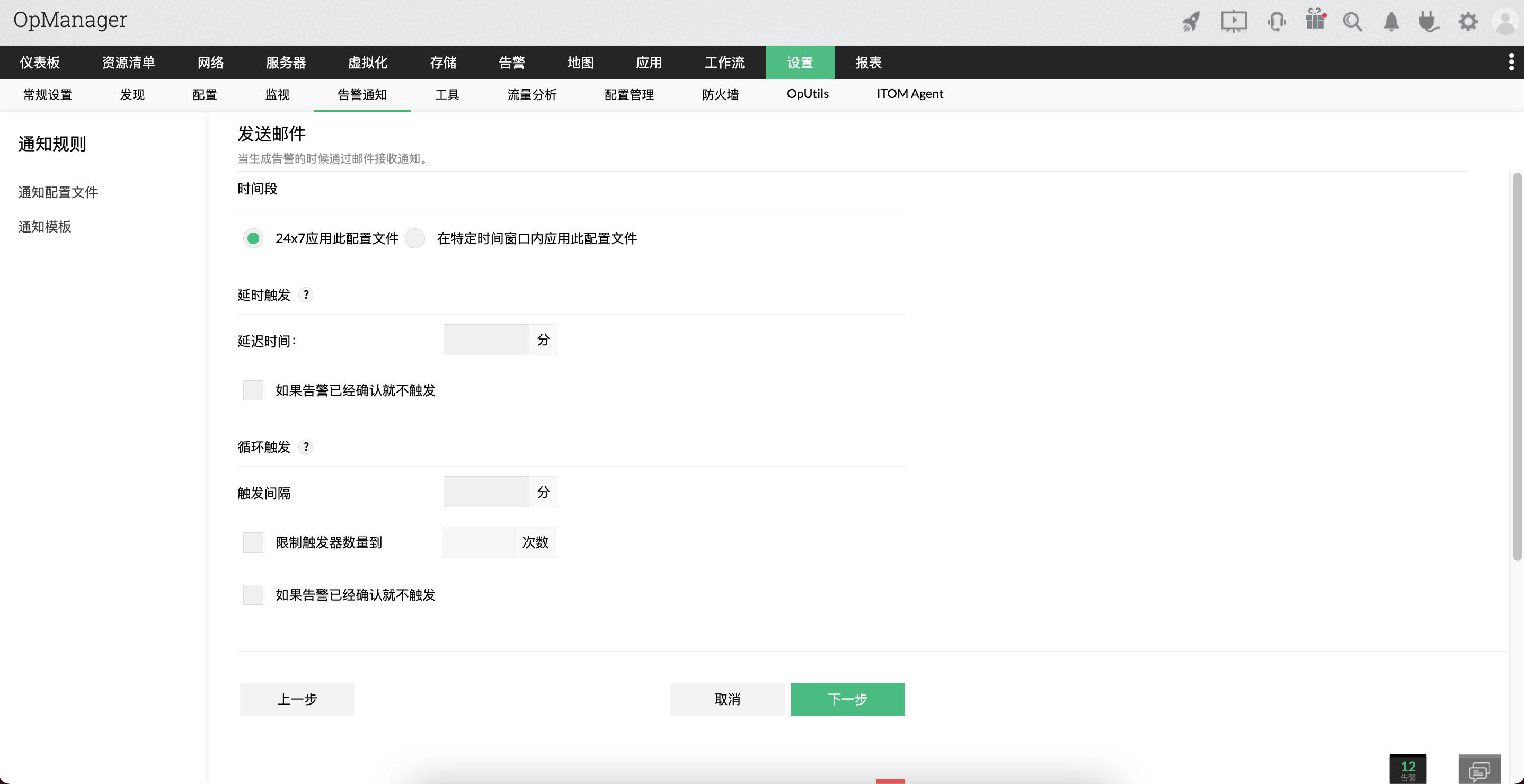Switch to 监视 tab
This screenshot has width=1524, height=784.
(278, 94)
